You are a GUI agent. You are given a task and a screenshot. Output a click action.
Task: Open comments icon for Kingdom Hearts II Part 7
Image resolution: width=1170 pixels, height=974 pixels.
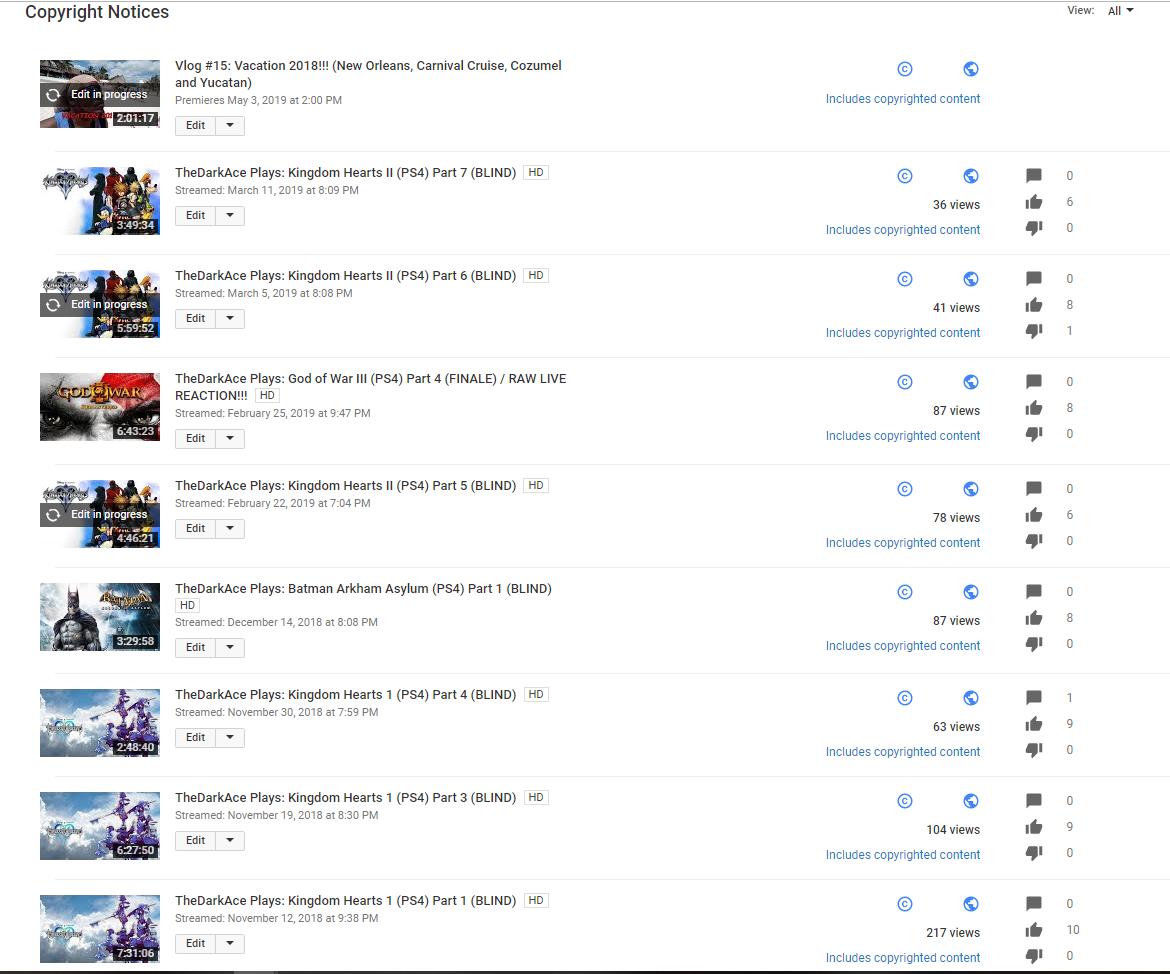[x=1033, y=175]
